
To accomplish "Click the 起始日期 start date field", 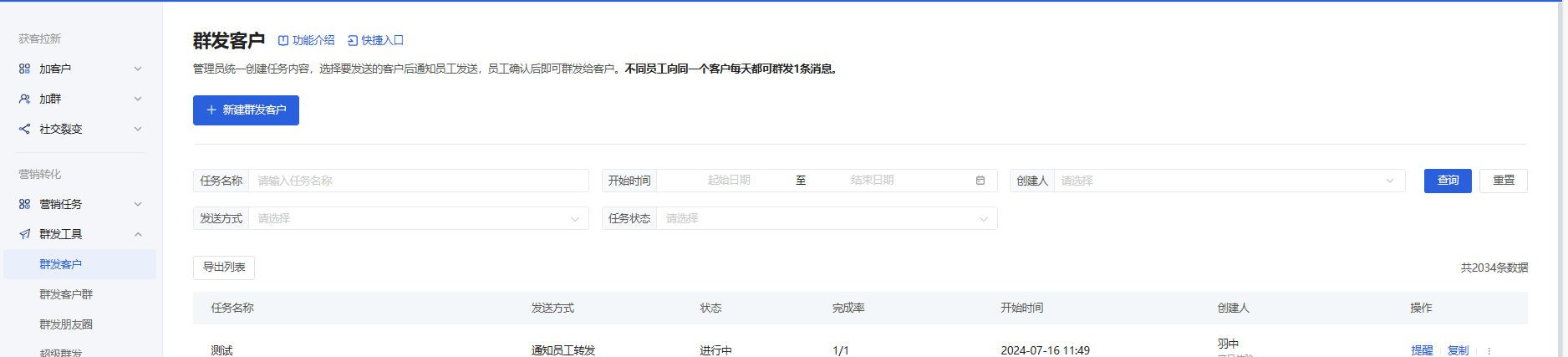I will [x=729, y=181].
